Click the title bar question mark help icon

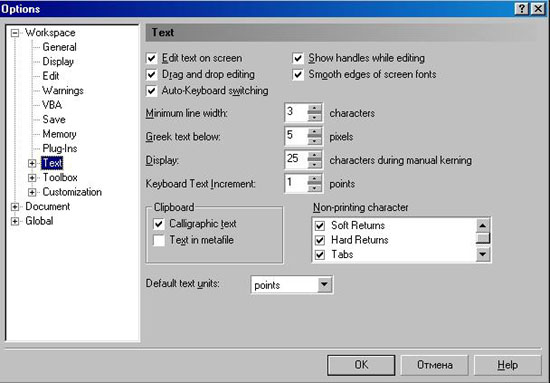(522, 8)
